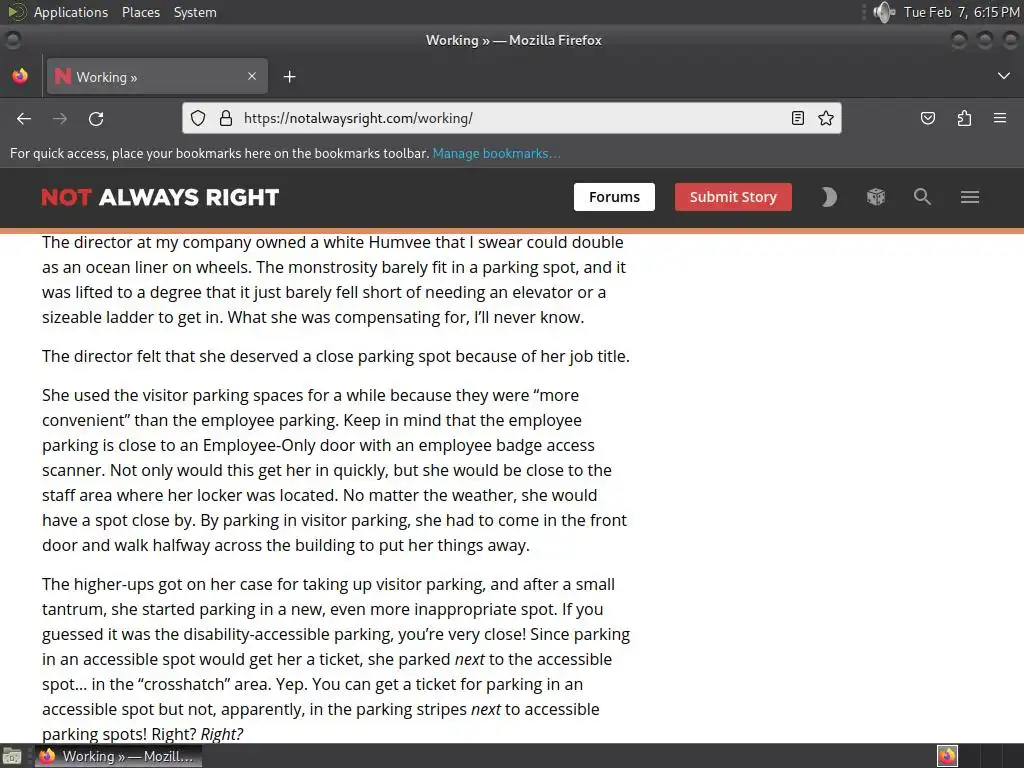Viewport: 1024px width, 768px height.
Task: Open the Forums page
Action: [x=614, y=197]
